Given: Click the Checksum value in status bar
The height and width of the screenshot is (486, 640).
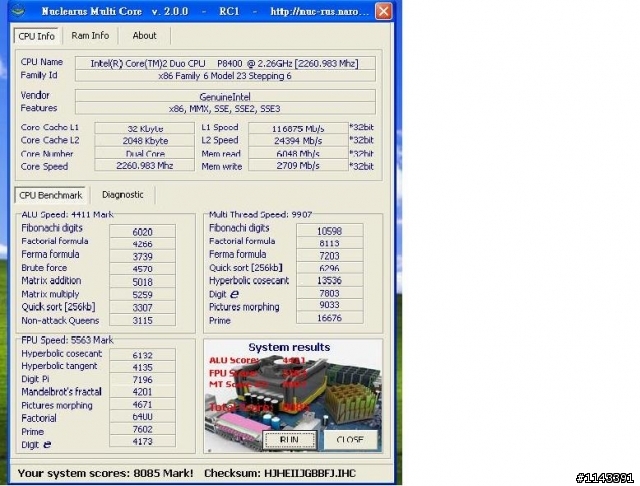Looking at the screenshot, I should point(310,473).
